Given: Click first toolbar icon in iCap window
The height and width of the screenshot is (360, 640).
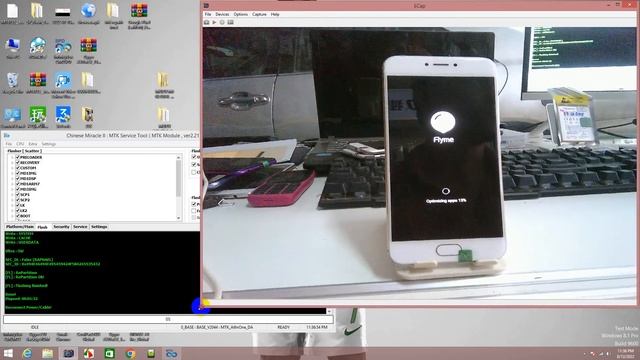Looking at the screenshot, I should tap(207, 22).
